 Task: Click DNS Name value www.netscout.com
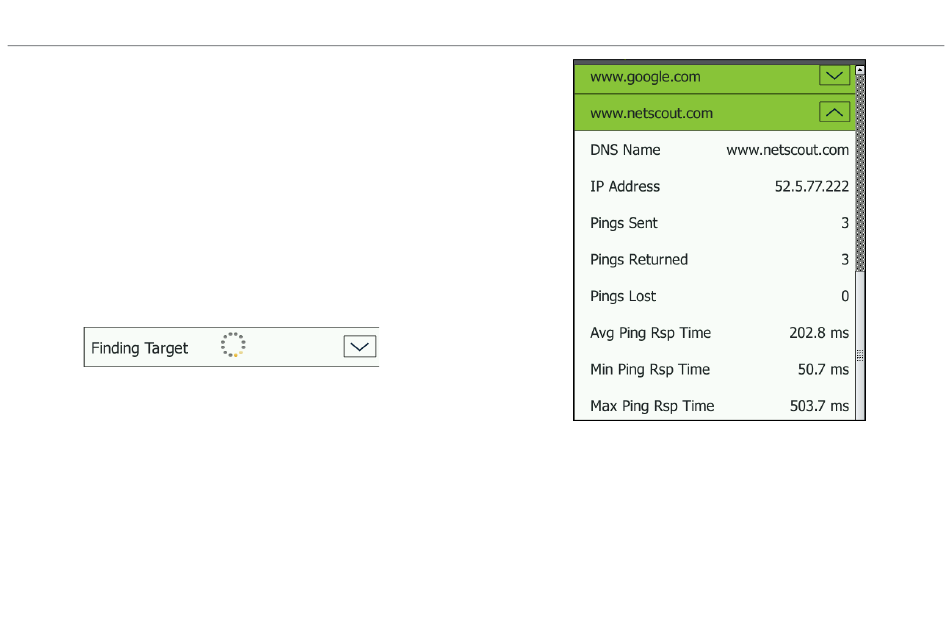pos(788,150)
